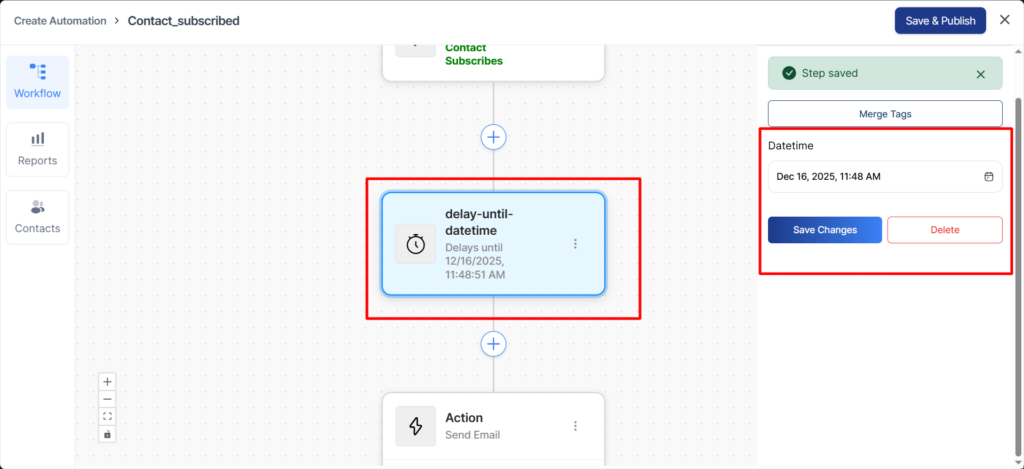Click the stopwatch icon on delay node

[x=415, y=244]
